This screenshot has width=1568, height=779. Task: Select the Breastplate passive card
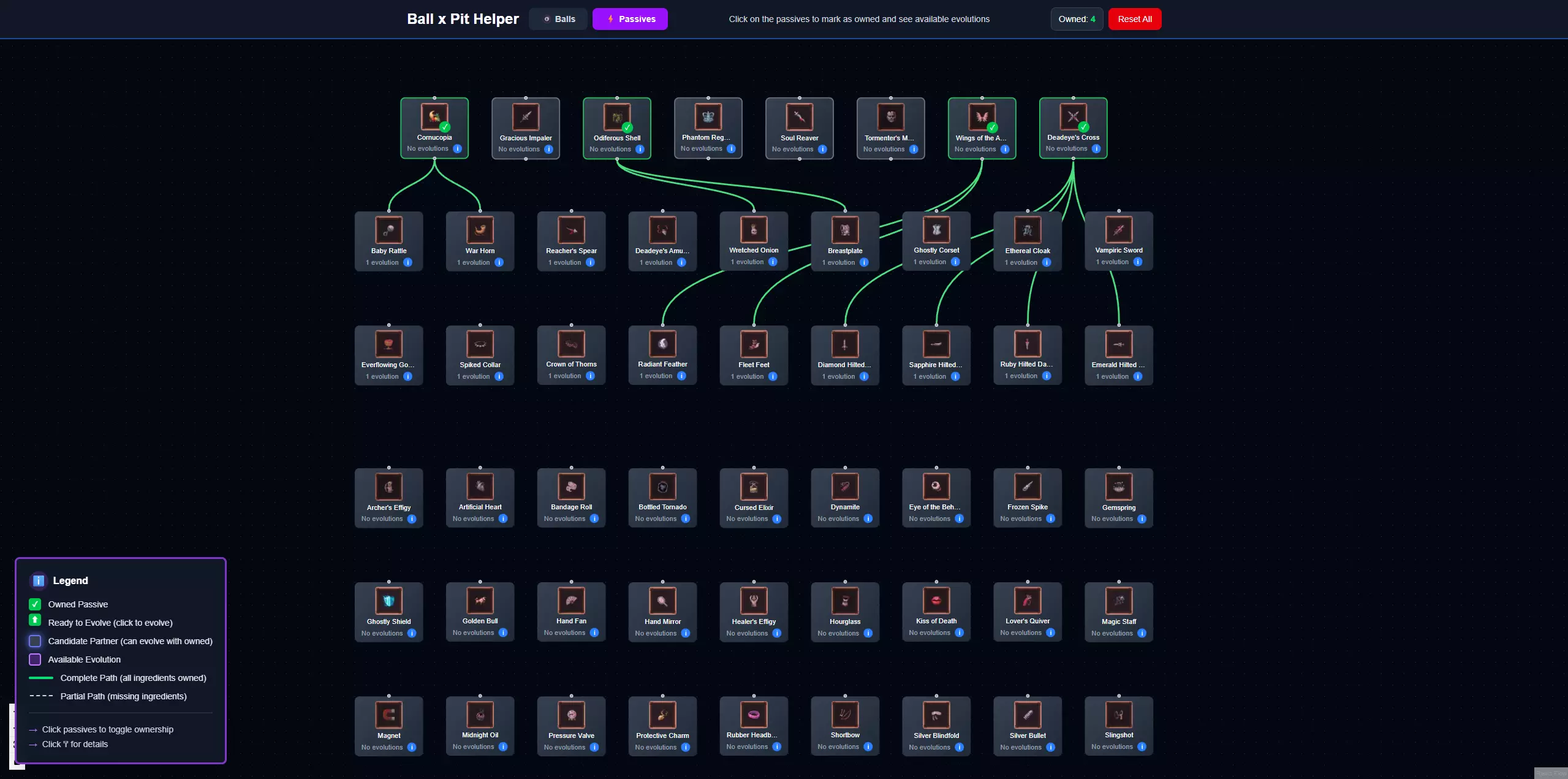point(844,241)
